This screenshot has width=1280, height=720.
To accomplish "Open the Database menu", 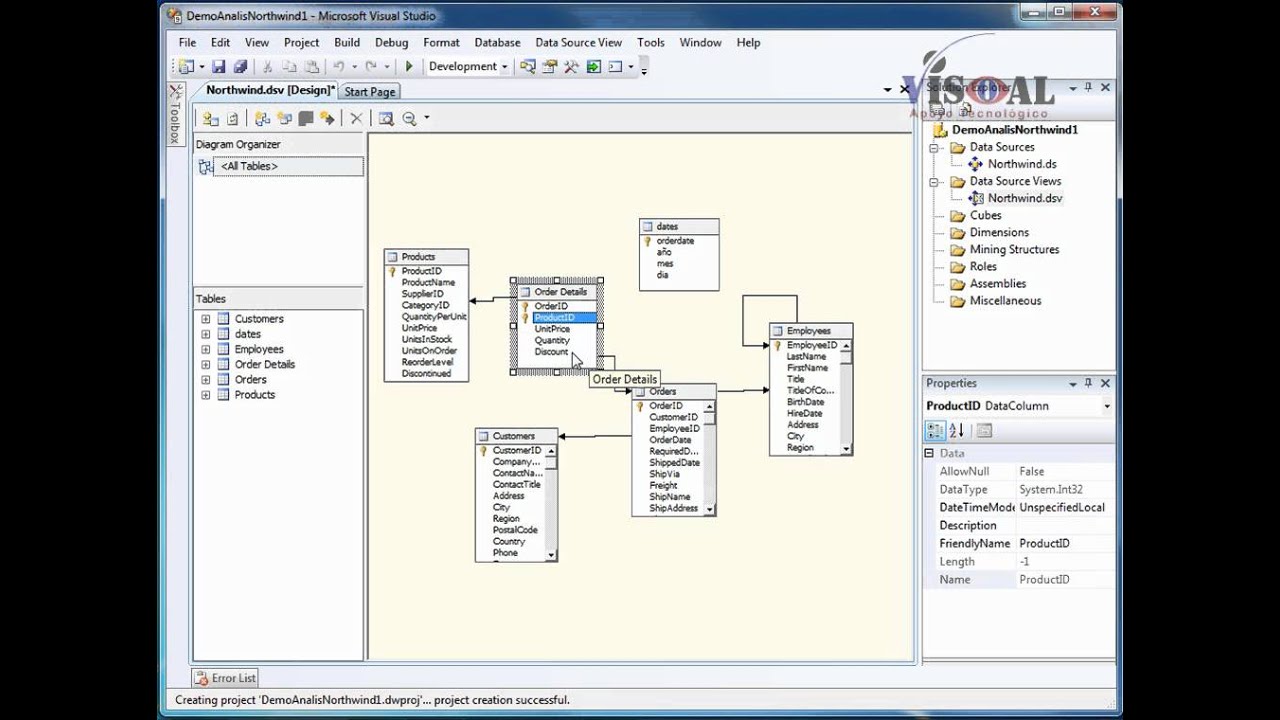I will [x=497, y=42].
